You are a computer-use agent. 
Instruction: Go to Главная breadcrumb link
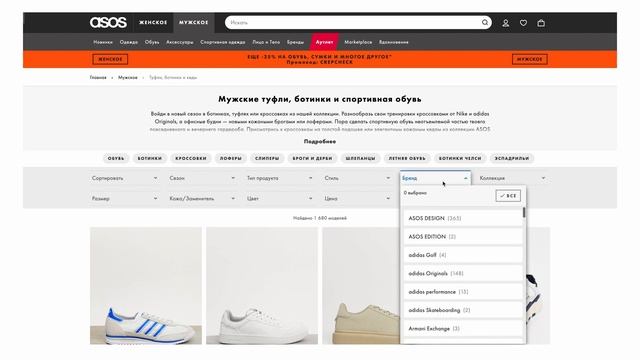[x=98, y=78]
